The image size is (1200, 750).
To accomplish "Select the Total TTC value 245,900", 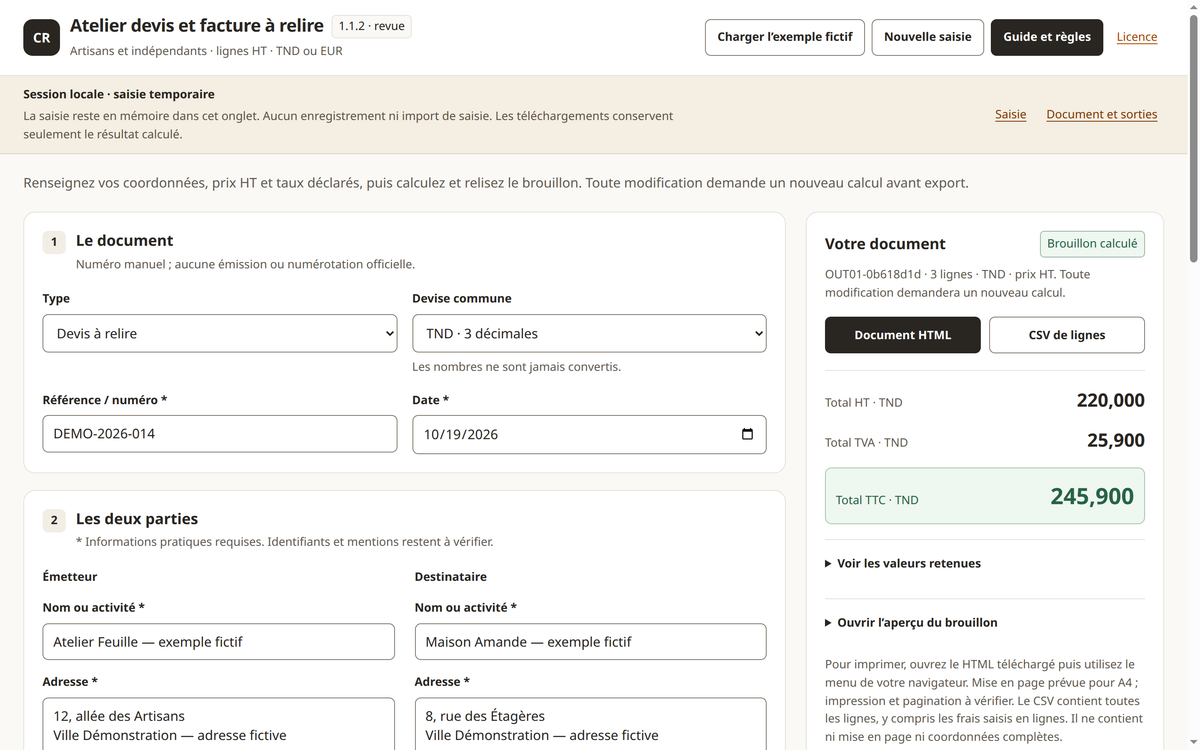I will [1092, 496].
